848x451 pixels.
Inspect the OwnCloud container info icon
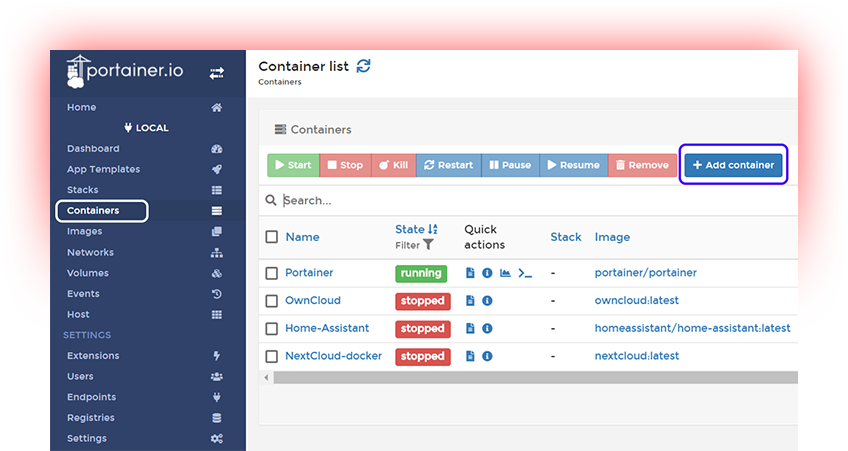(487, 301)
